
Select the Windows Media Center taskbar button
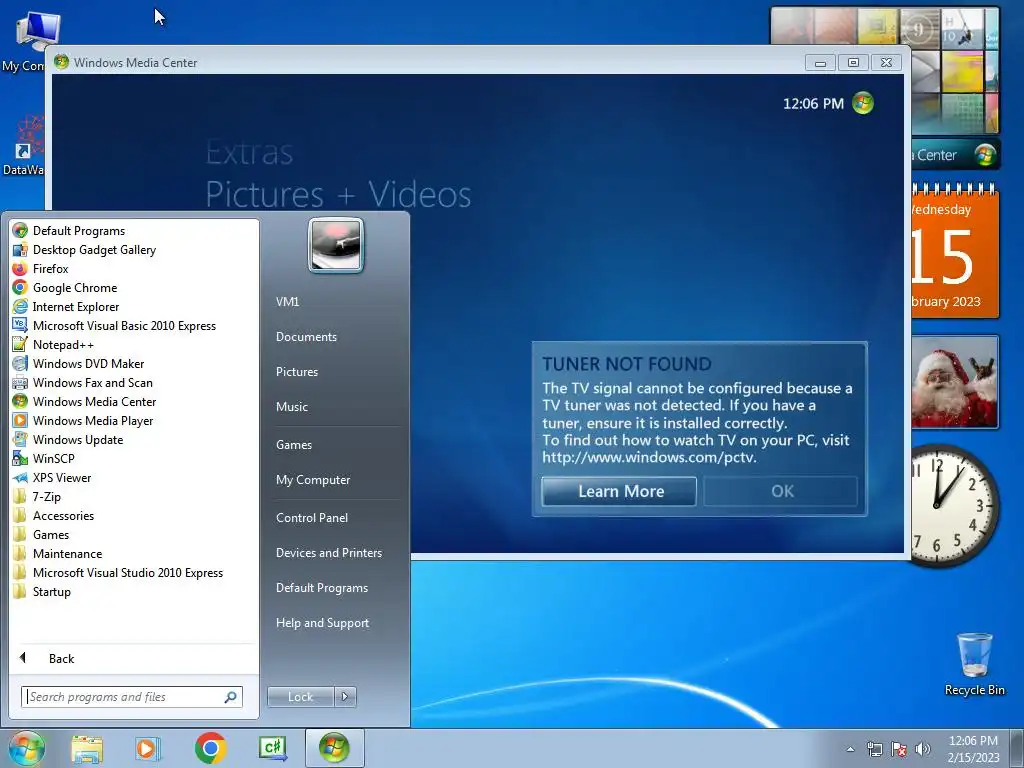point(334,748)
